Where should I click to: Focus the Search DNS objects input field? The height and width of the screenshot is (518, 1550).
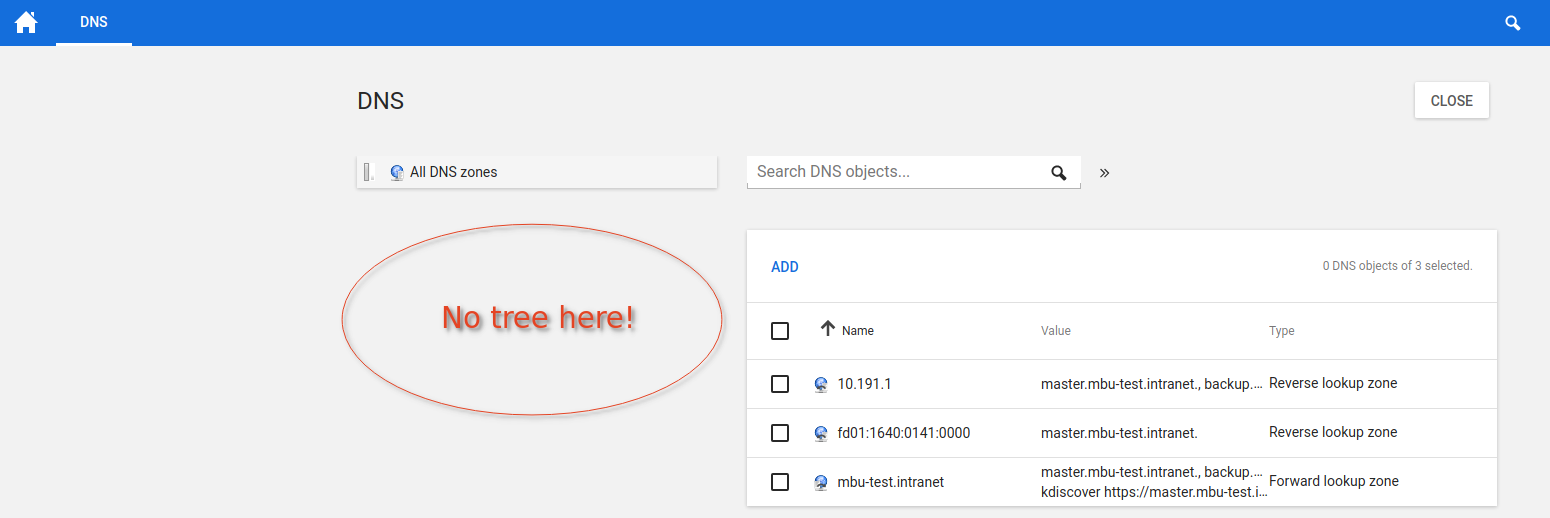click(895, 172)
